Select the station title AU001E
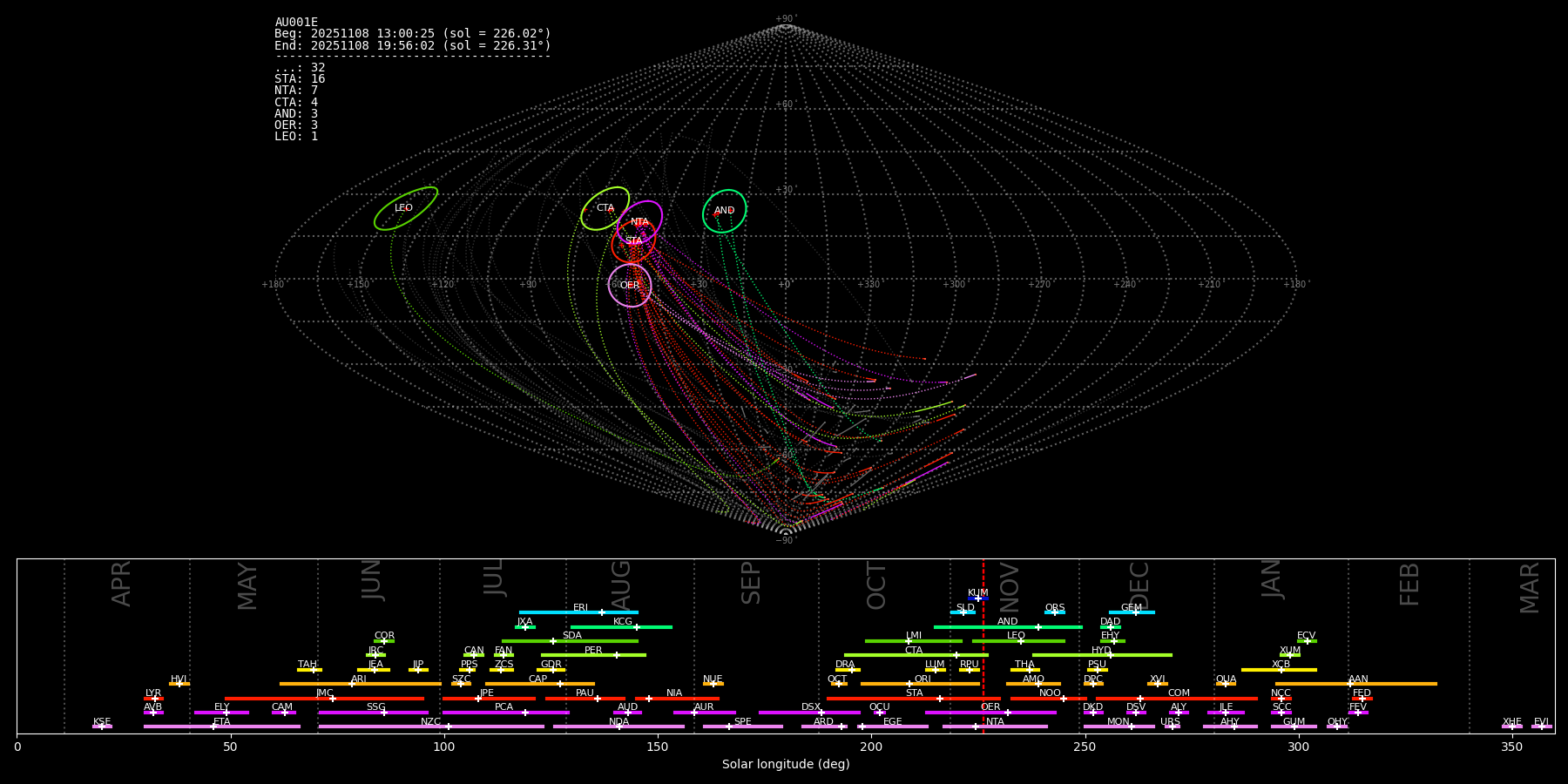The height and width of the screenshot is (784, 1568). click(296, 23)
